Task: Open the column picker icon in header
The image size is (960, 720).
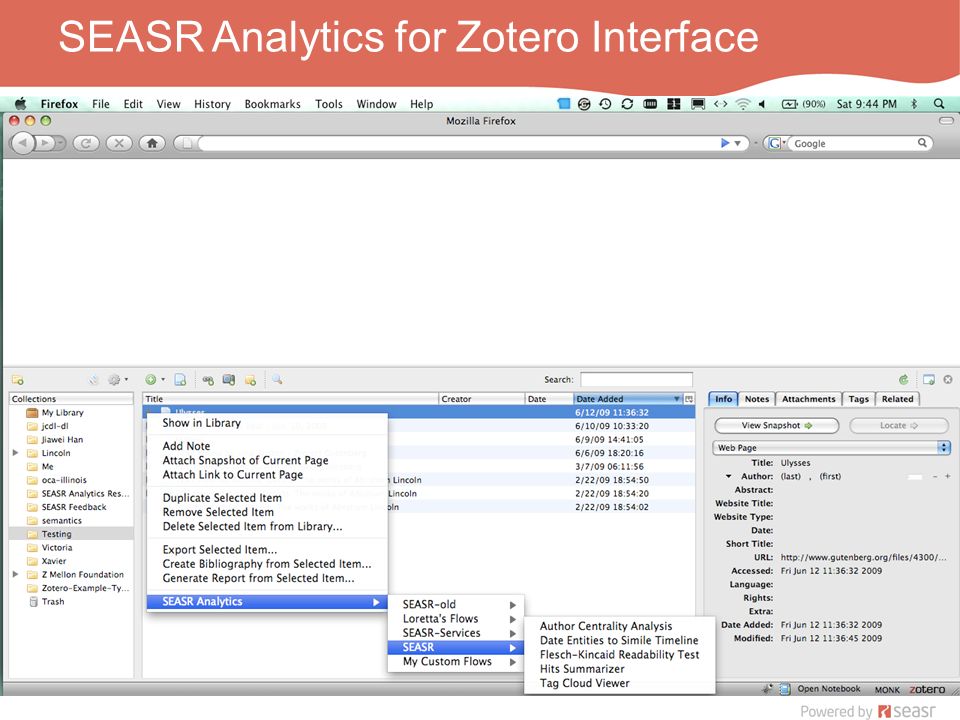Action: (689, 399)
